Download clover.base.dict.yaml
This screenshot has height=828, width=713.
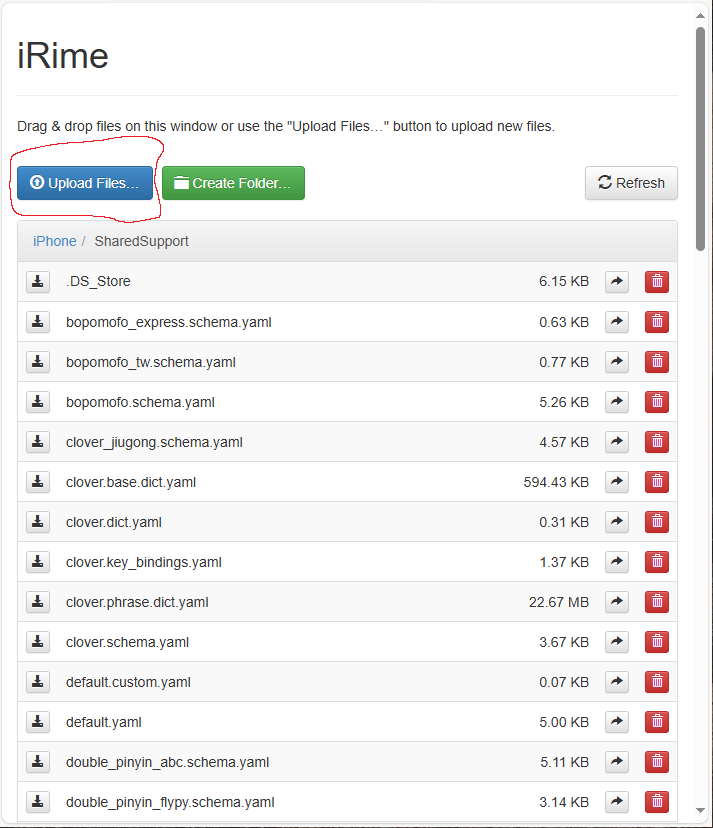[38, 482]
